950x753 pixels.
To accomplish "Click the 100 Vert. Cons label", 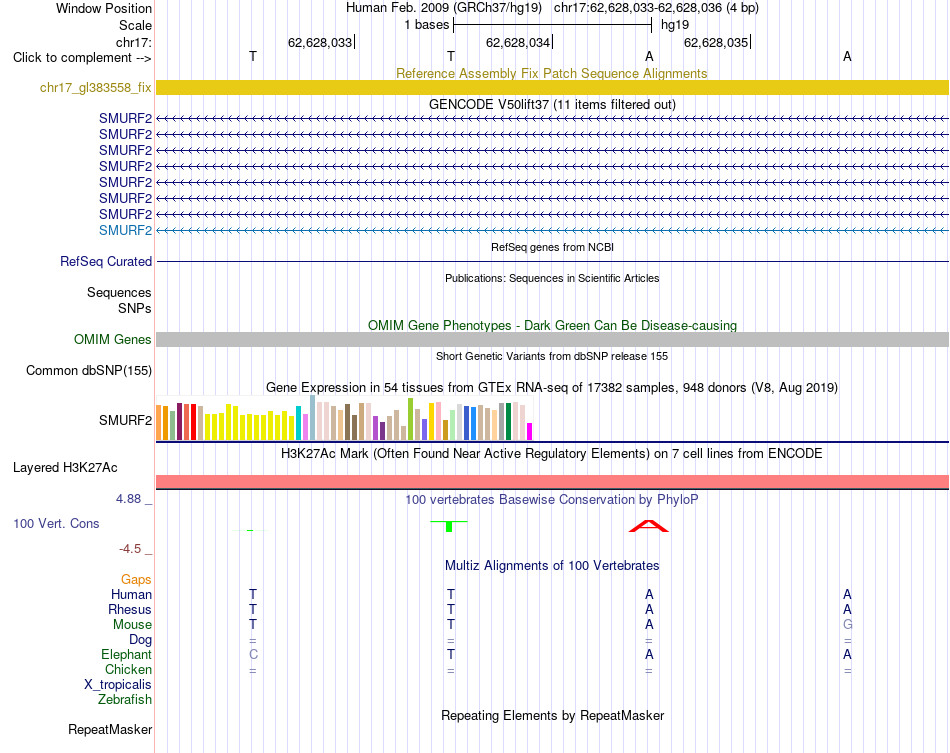I will [x=56, y=523].
